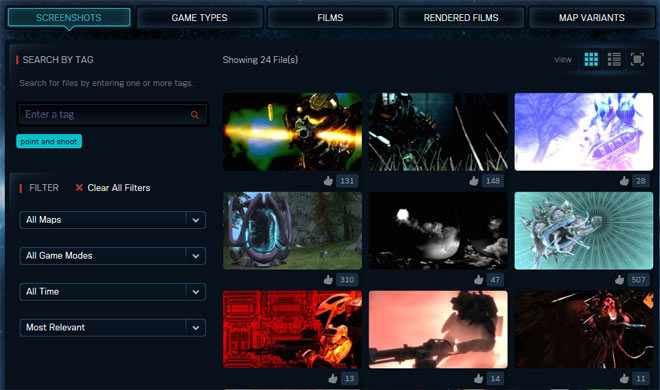Screen dimensions: 660x390
Task: Like the screenshot with 131 likes
Action: [328, 181]
